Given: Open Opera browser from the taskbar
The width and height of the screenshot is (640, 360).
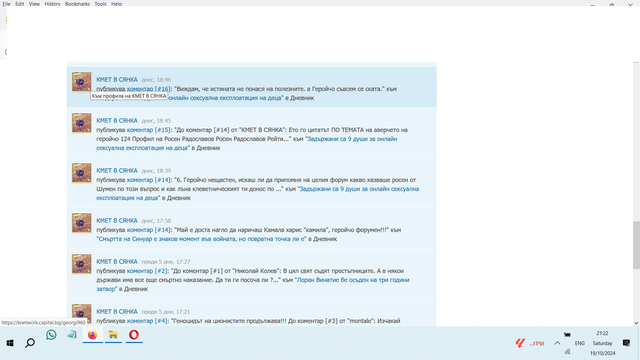Looking at the screenshot, I should pos(134,335).
